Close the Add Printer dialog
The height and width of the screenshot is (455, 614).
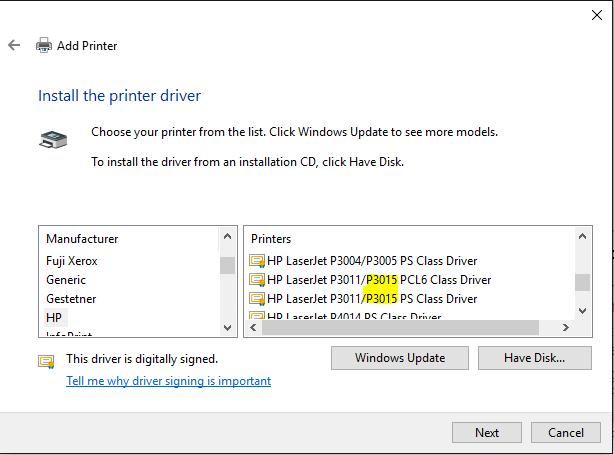[597, 15]
